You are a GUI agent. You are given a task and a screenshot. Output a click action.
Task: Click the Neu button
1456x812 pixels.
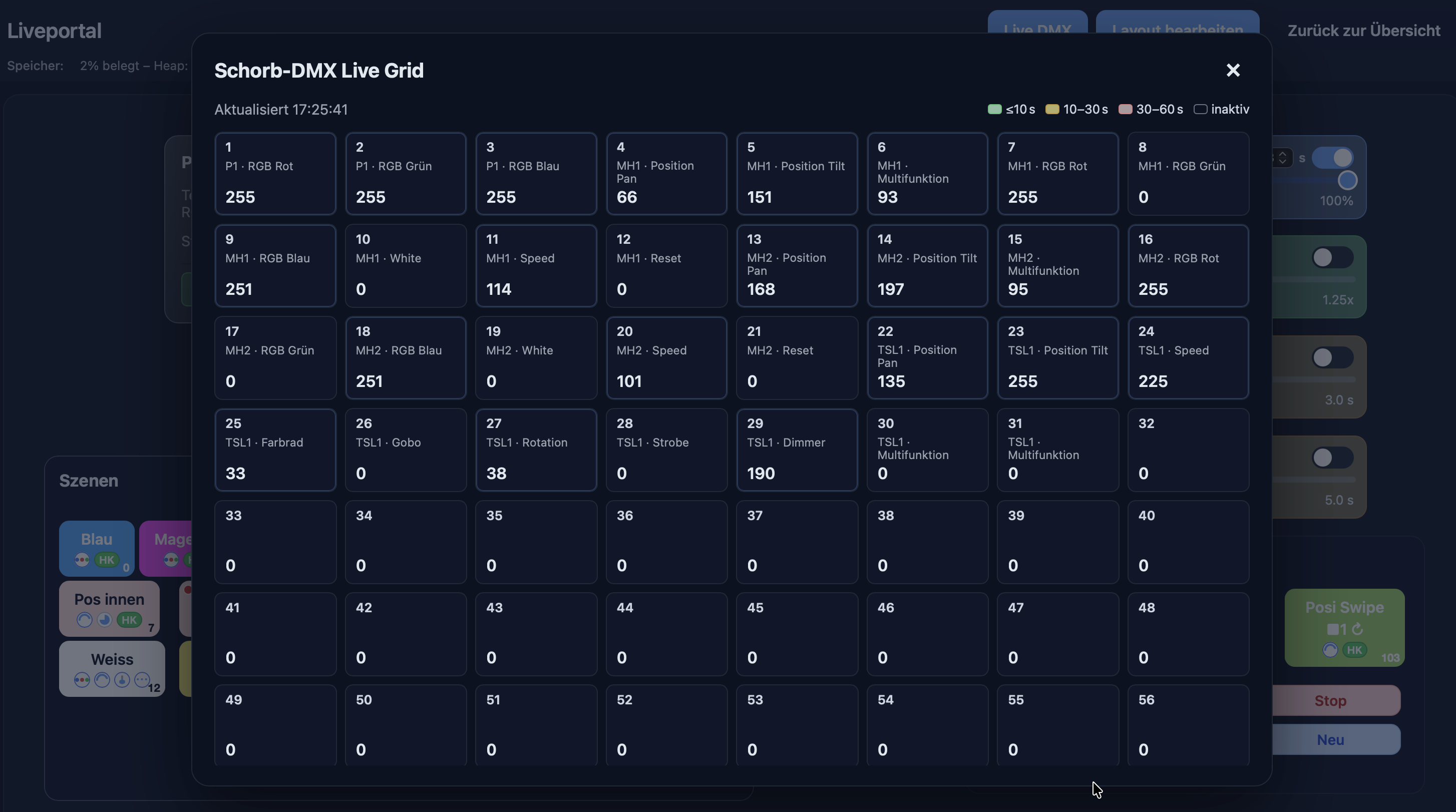pos(1336,740)
